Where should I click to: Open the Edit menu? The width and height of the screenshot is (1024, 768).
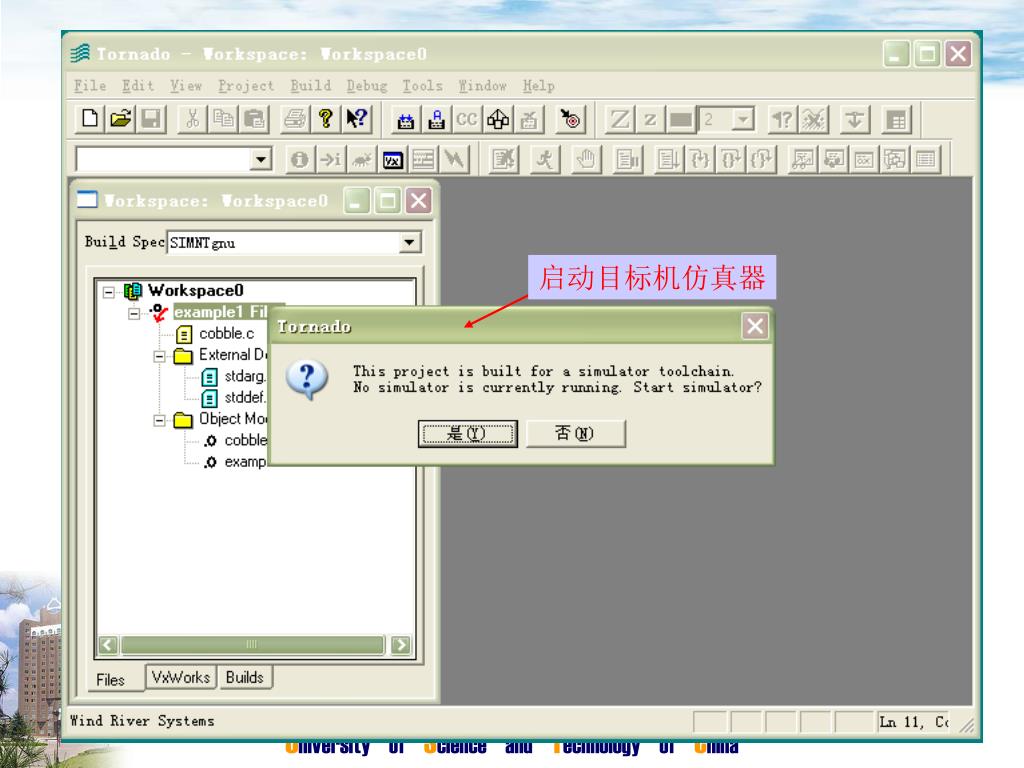tap(138, 86)
